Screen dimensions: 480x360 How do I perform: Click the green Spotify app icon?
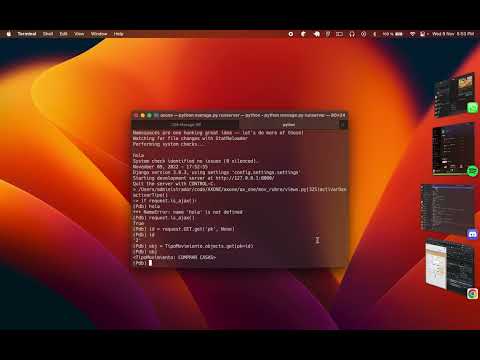pyautogui.click(x=473, y=171)
